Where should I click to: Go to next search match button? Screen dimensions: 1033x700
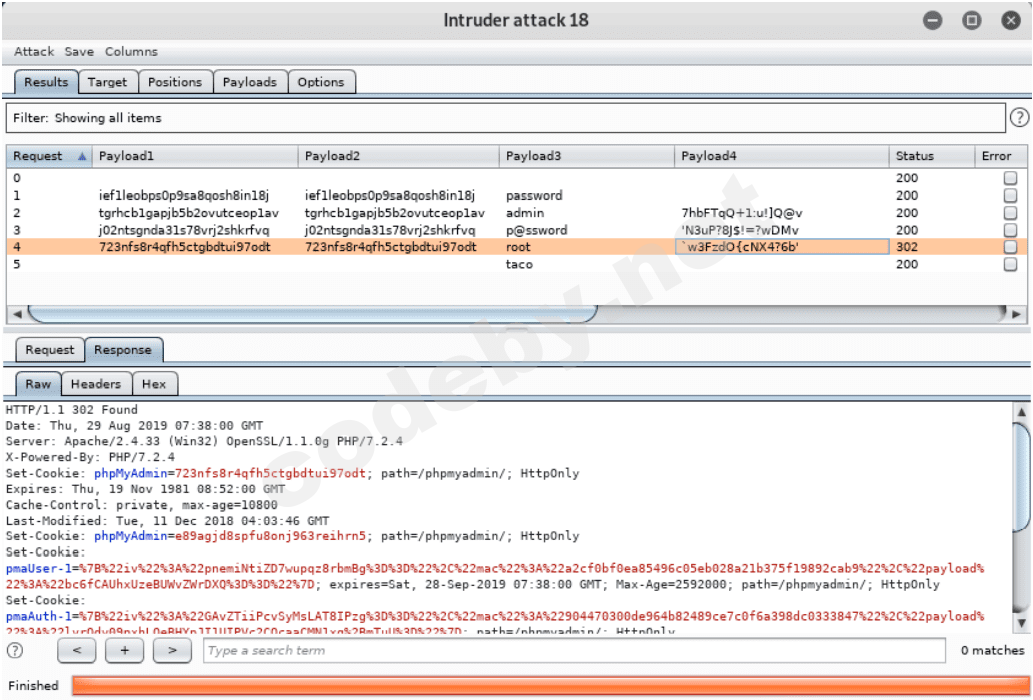tap(172, 651)
